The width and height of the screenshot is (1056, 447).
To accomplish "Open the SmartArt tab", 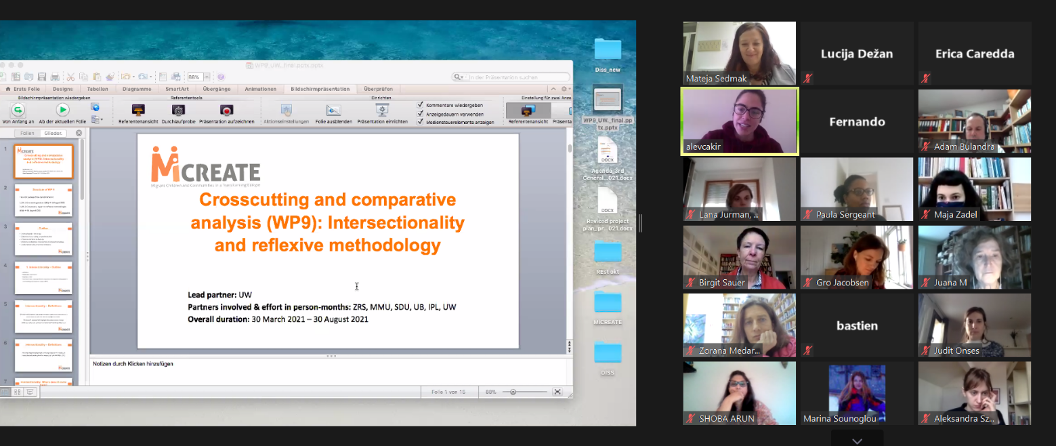I will 177,89.
